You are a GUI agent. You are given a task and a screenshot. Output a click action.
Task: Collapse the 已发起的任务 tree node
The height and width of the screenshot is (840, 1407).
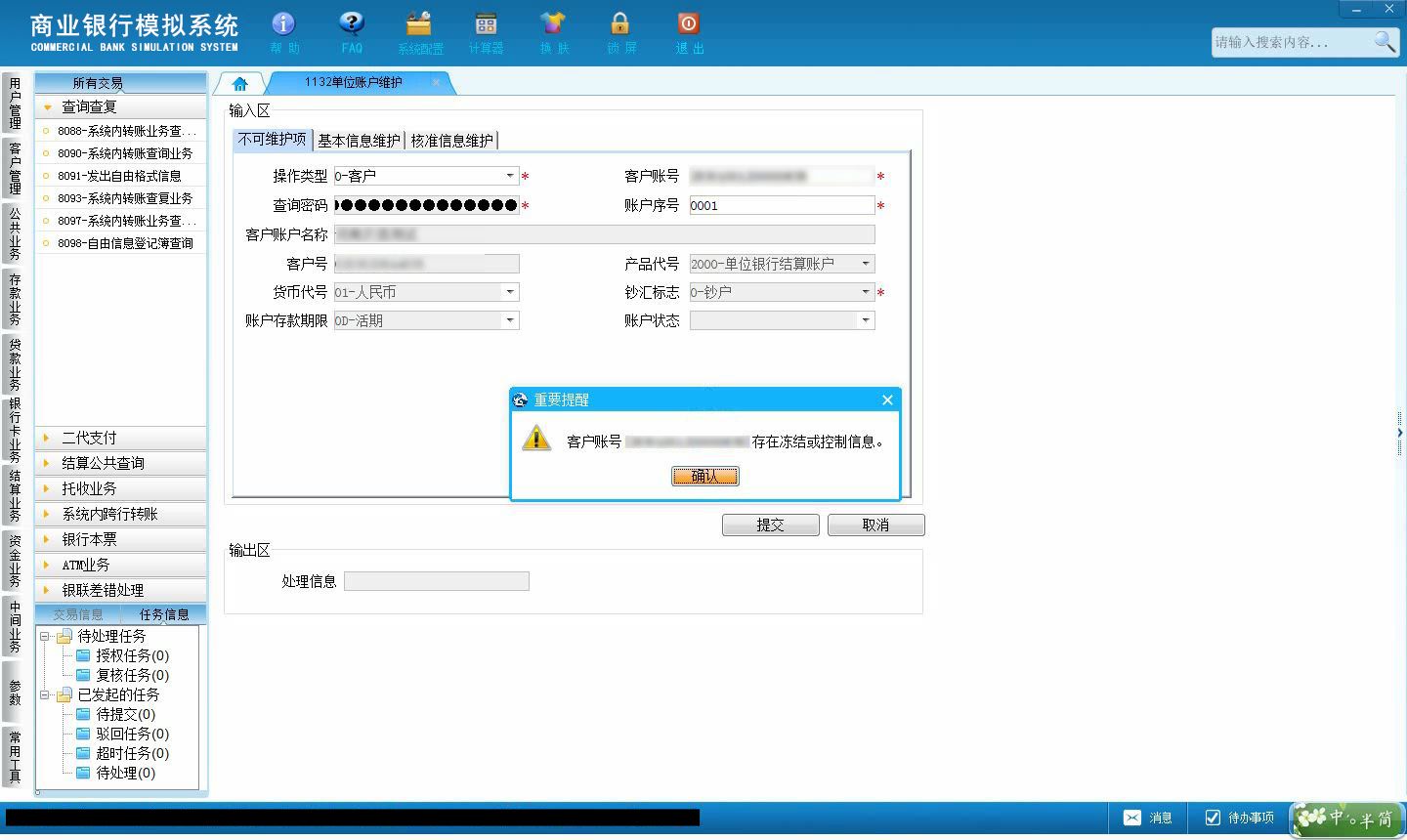[x=45, y=694]
